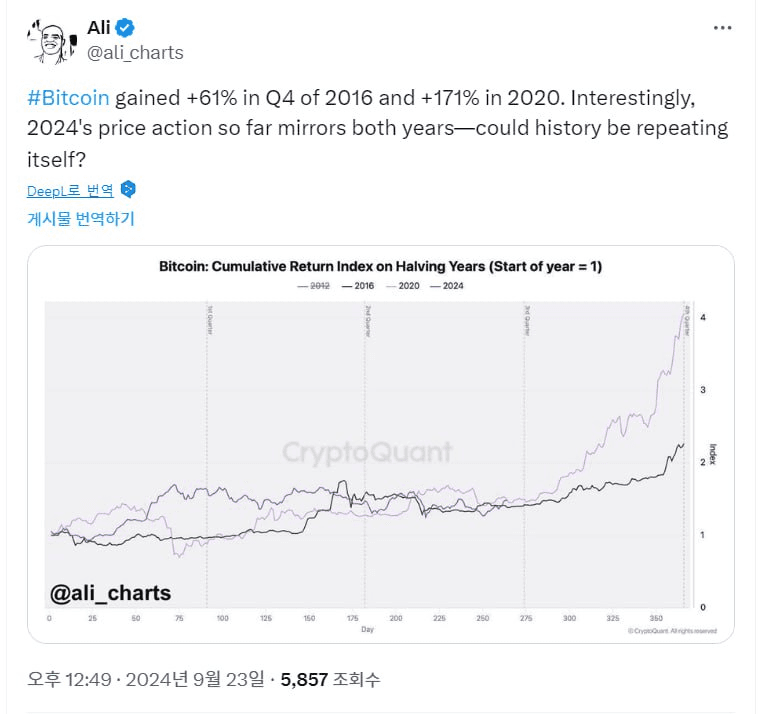Click the blue verified badge next to Ali

click(125, 28)
